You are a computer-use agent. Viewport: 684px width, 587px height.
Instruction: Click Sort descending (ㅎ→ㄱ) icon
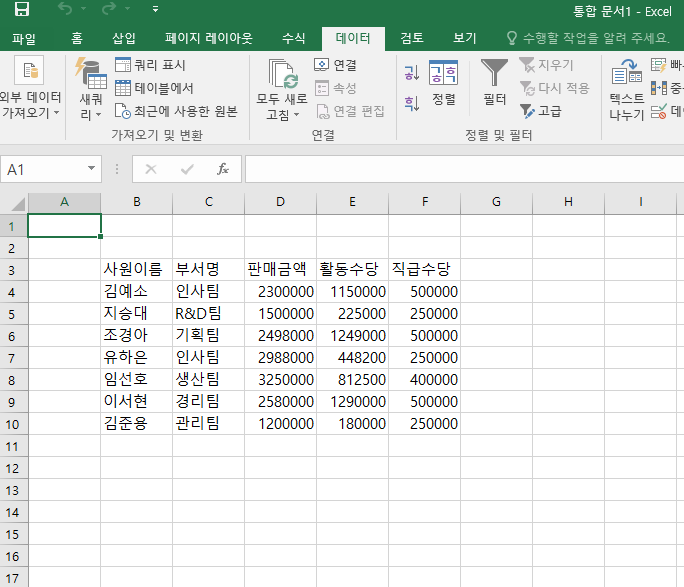[411, 102]
